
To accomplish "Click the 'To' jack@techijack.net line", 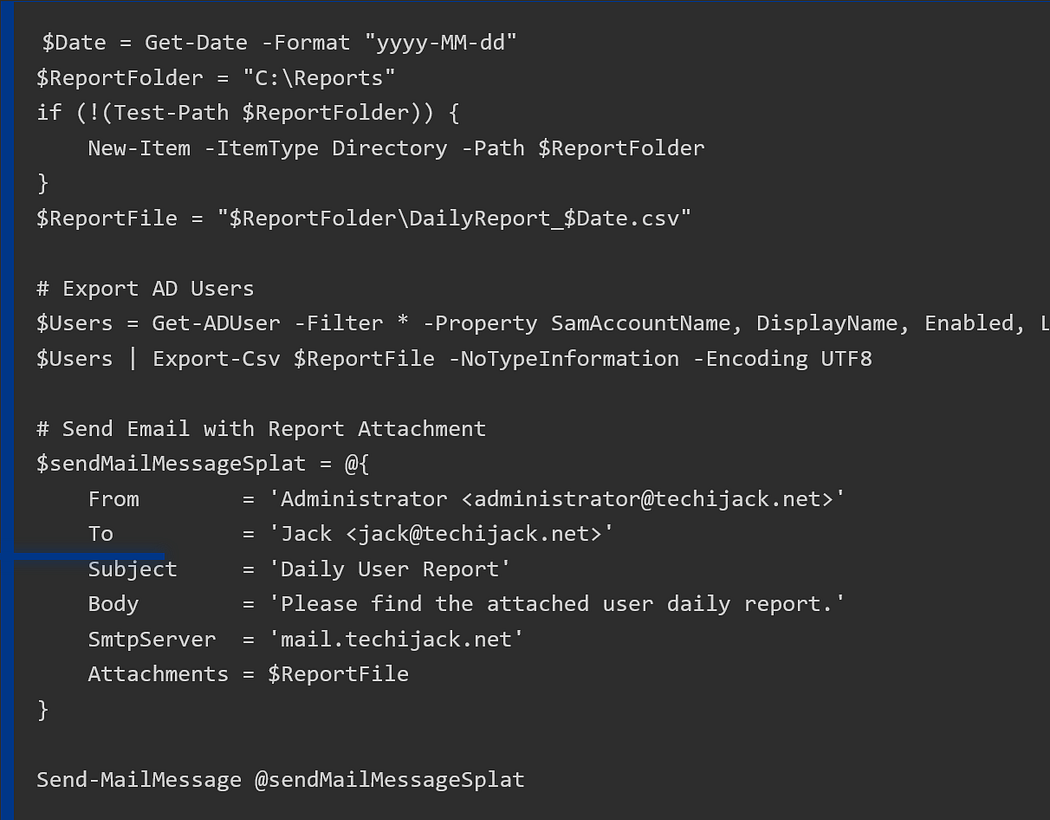I will pos(351,534).
